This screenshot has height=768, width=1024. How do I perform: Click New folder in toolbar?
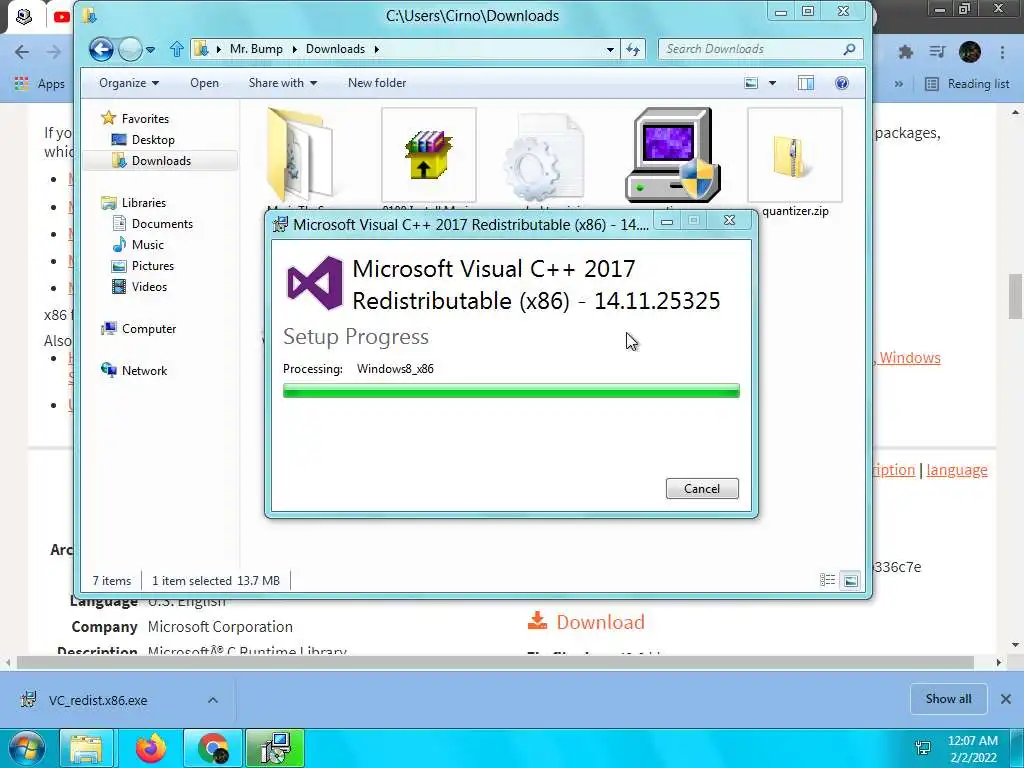point(377,83)
